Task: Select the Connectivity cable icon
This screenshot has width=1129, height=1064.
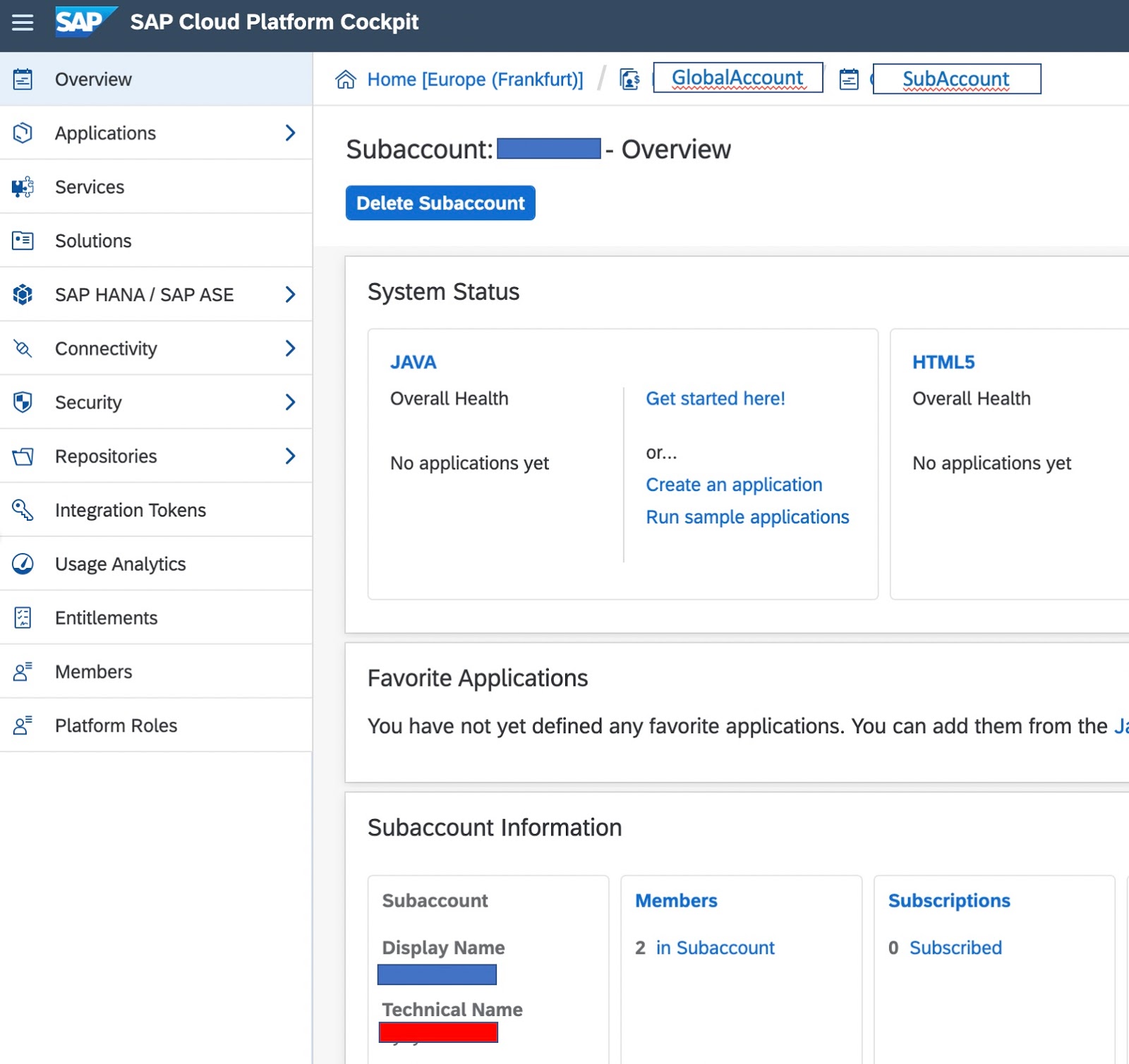Action: click(x=23, y=348)
